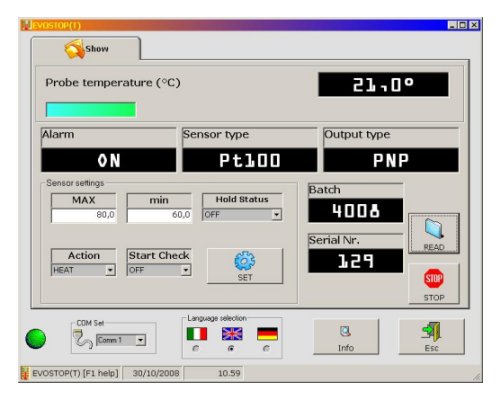Click the Alarm ON display
This screenshot has width=500, height=400.
click(109, 160)
